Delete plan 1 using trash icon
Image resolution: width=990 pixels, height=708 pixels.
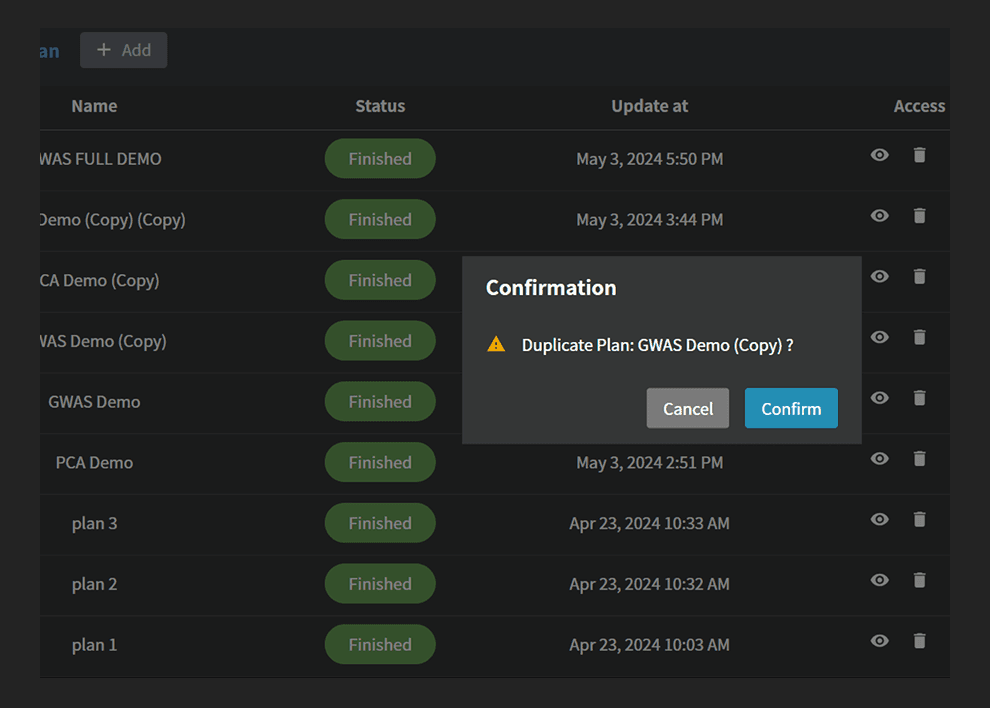coord(919,641)
